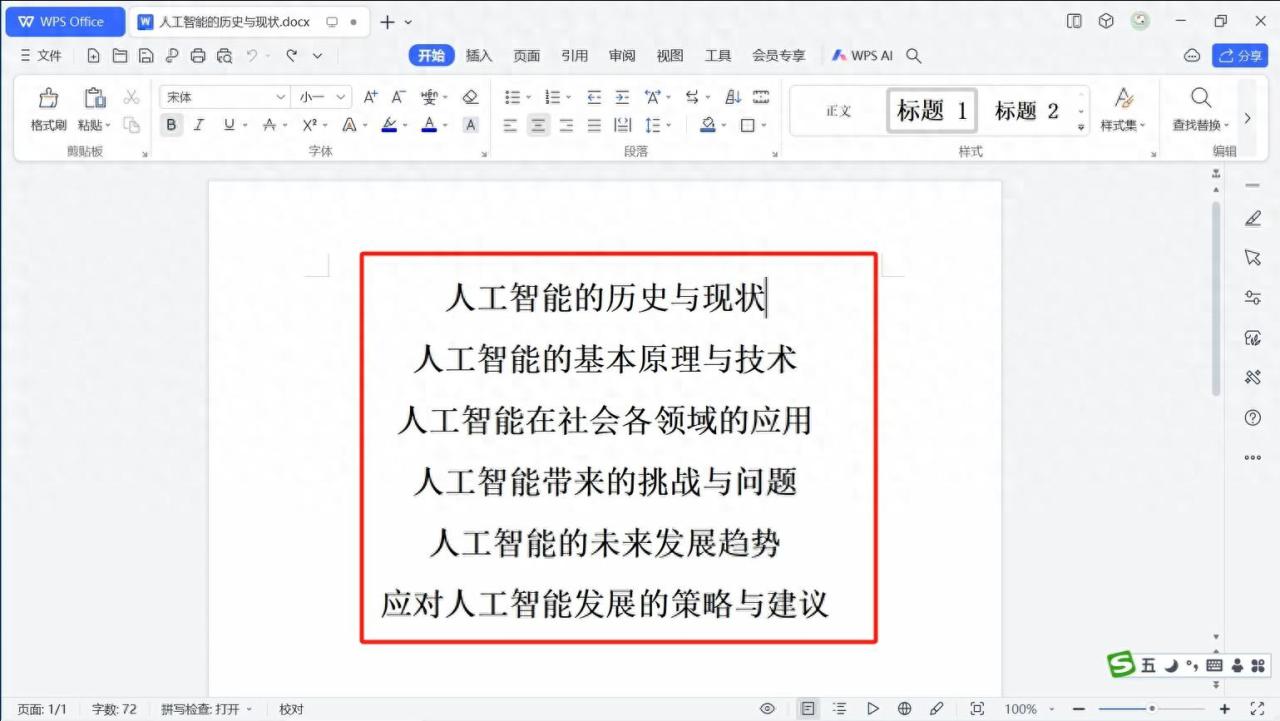The image size is (1280, 721).
Task: Apply the 正文 body style
Action: tap(838, 111)
